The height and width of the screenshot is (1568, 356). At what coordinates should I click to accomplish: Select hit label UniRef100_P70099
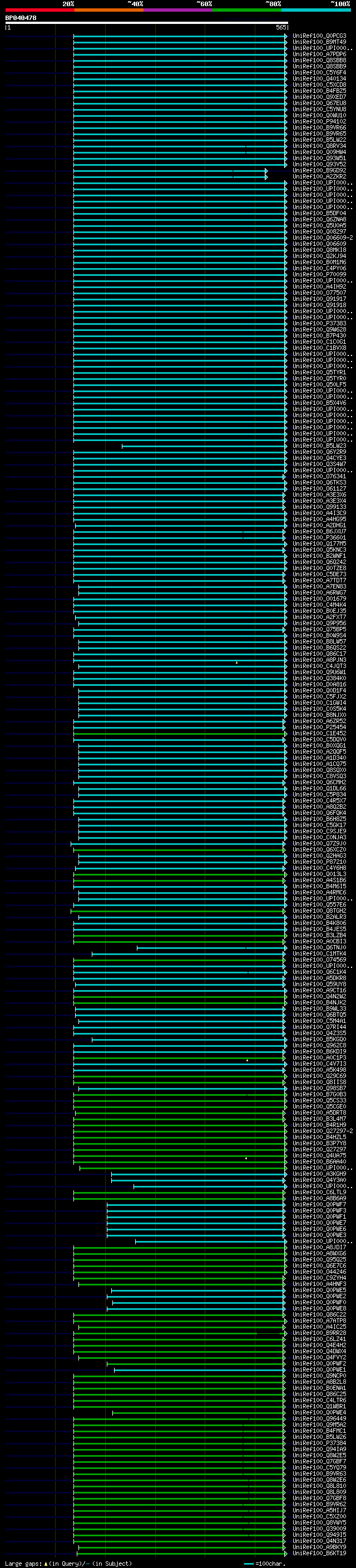(319, 275)
